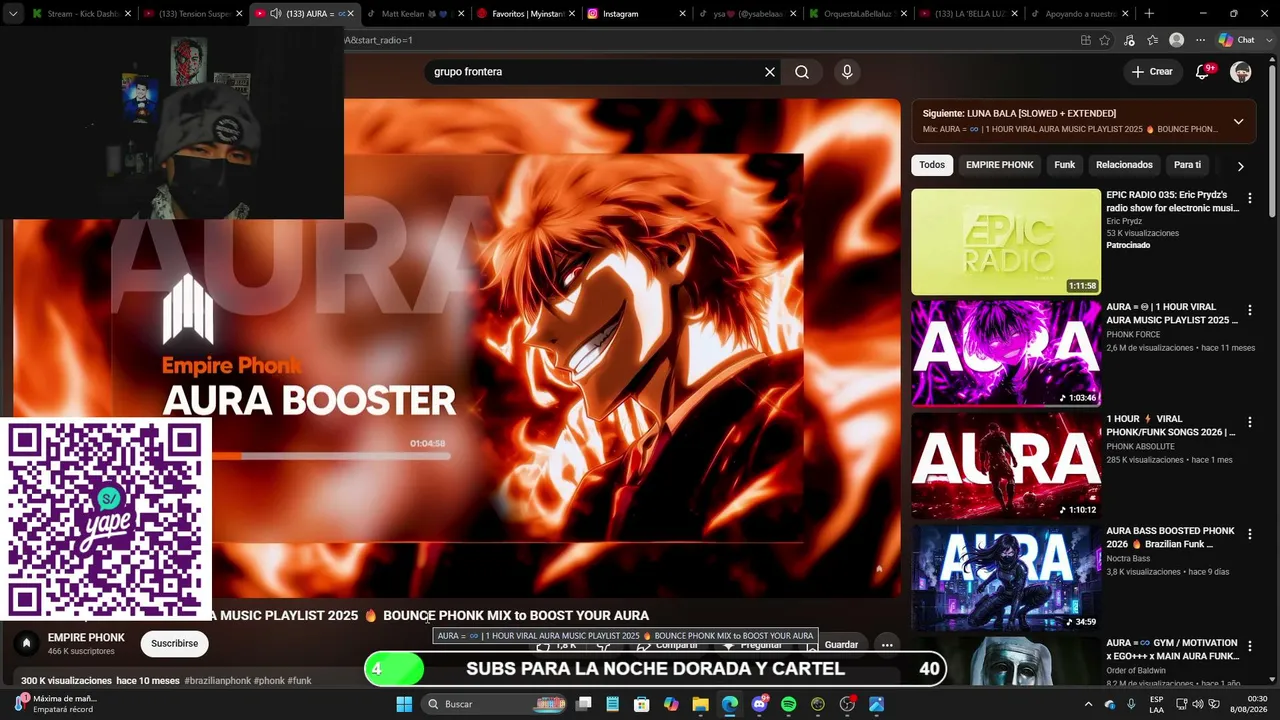Favorite this page with the star icon

pos(1105,40)
